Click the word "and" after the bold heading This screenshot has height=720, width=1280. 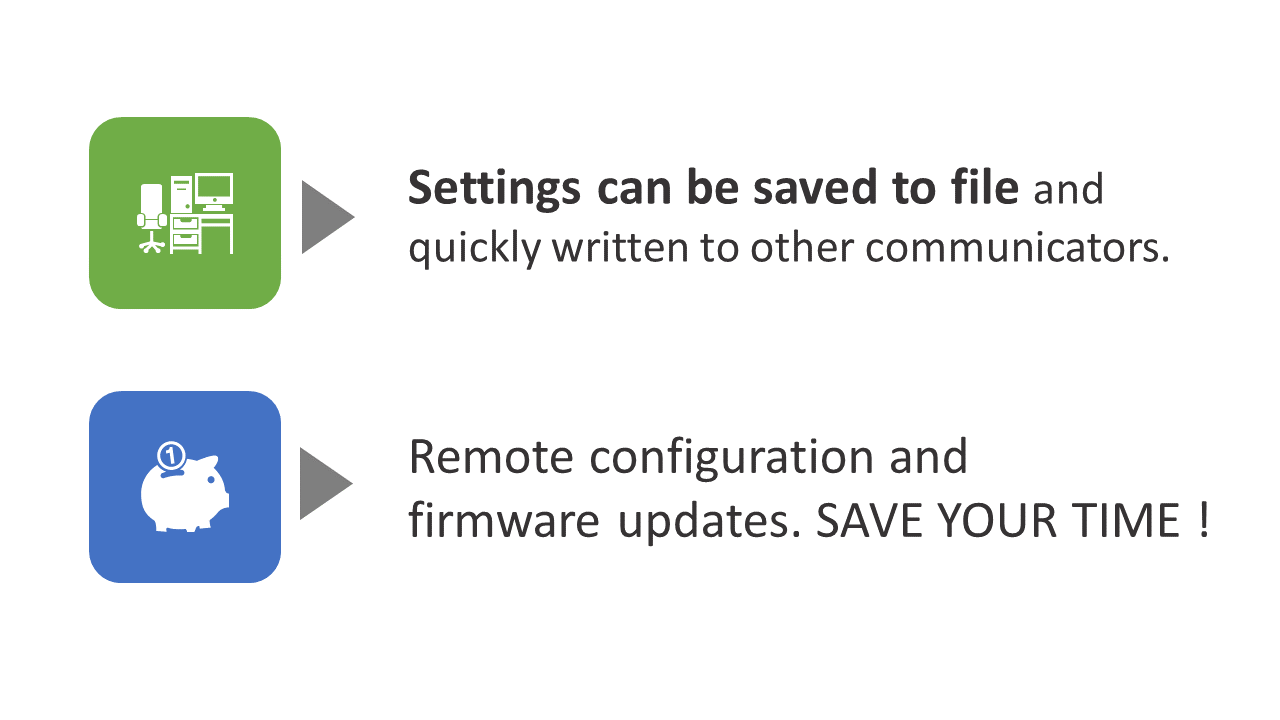click(1068, 189)
